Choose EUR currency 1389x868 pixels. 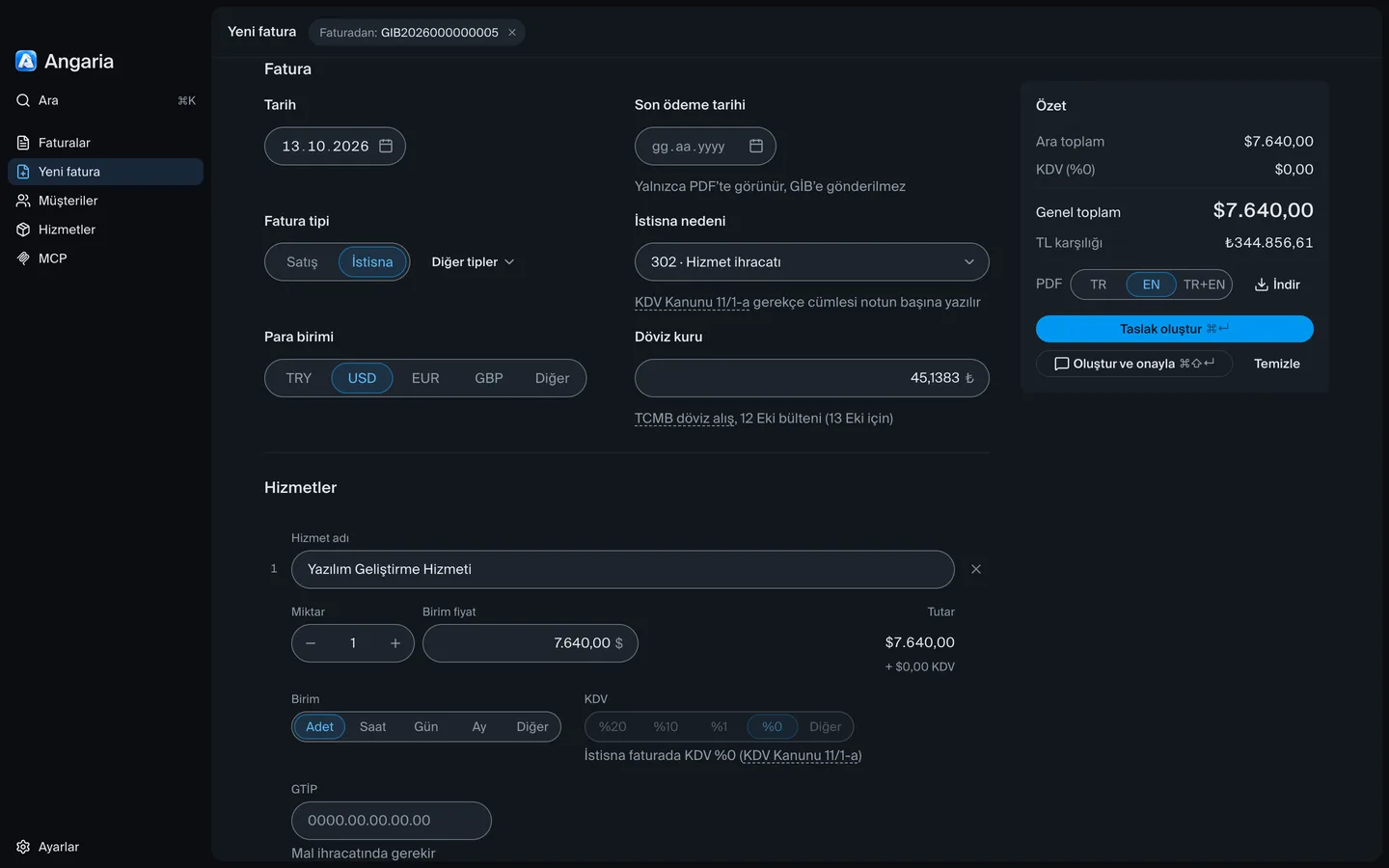[425, 378]
